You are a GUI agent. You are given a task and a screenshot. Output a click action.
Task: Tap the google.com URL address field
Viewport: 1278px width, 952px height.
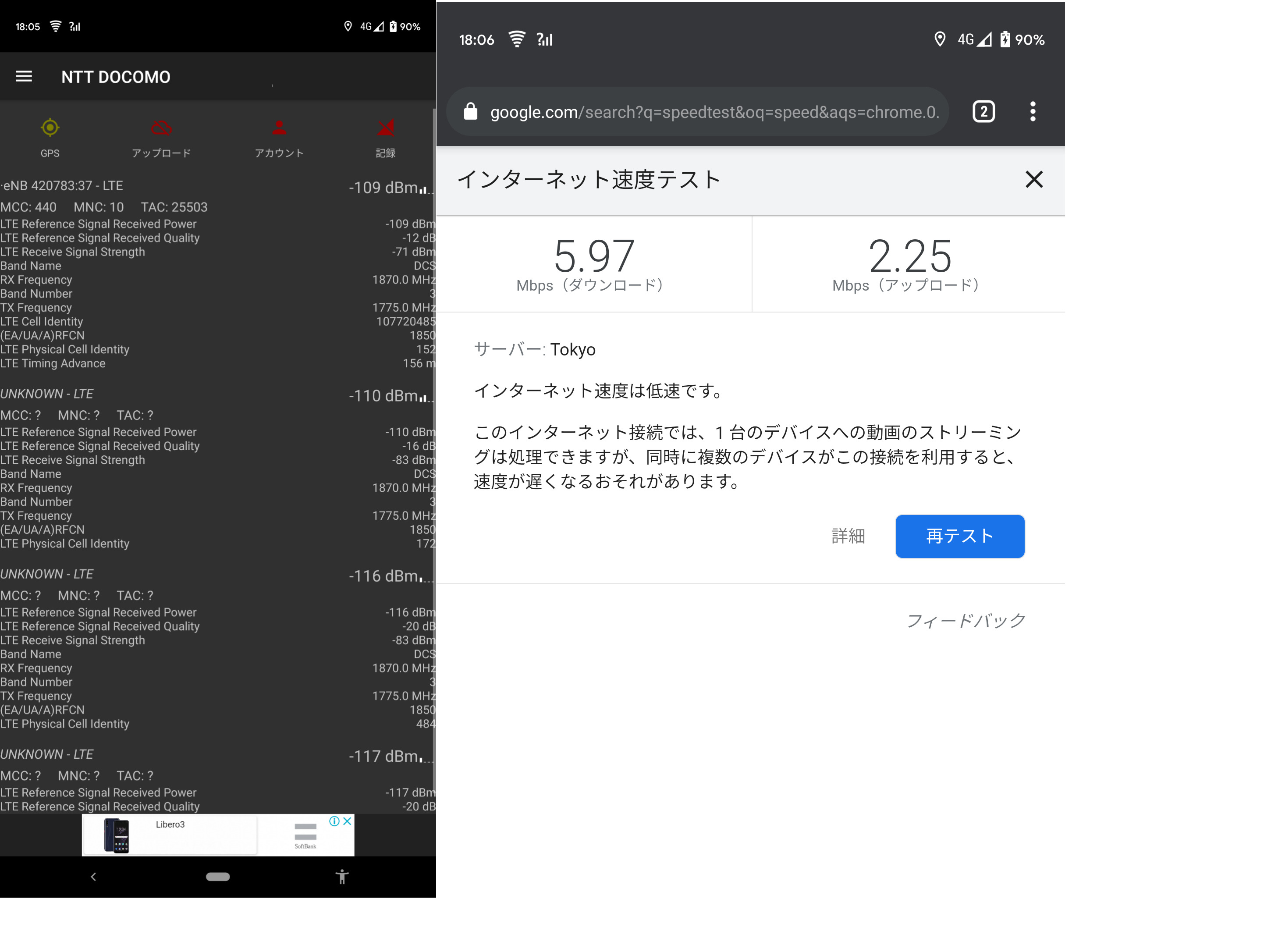(x=714, y=112)
